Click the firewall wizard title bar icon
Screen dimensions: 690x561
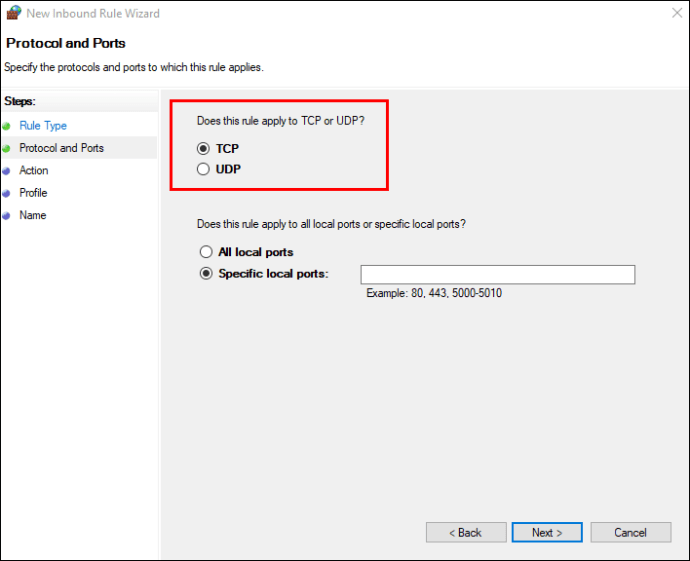(x=12, y=14)
